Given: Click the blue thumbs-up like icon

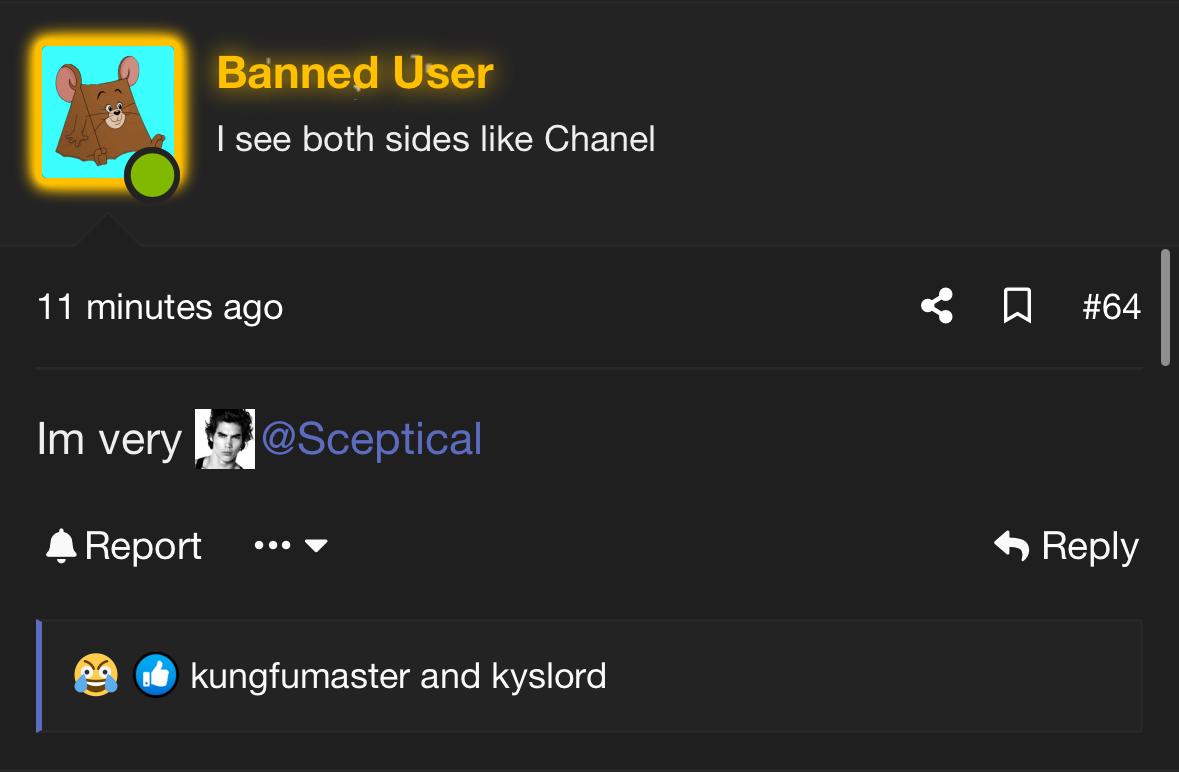Looking at the screenshot, I should [x=156, y=676].
